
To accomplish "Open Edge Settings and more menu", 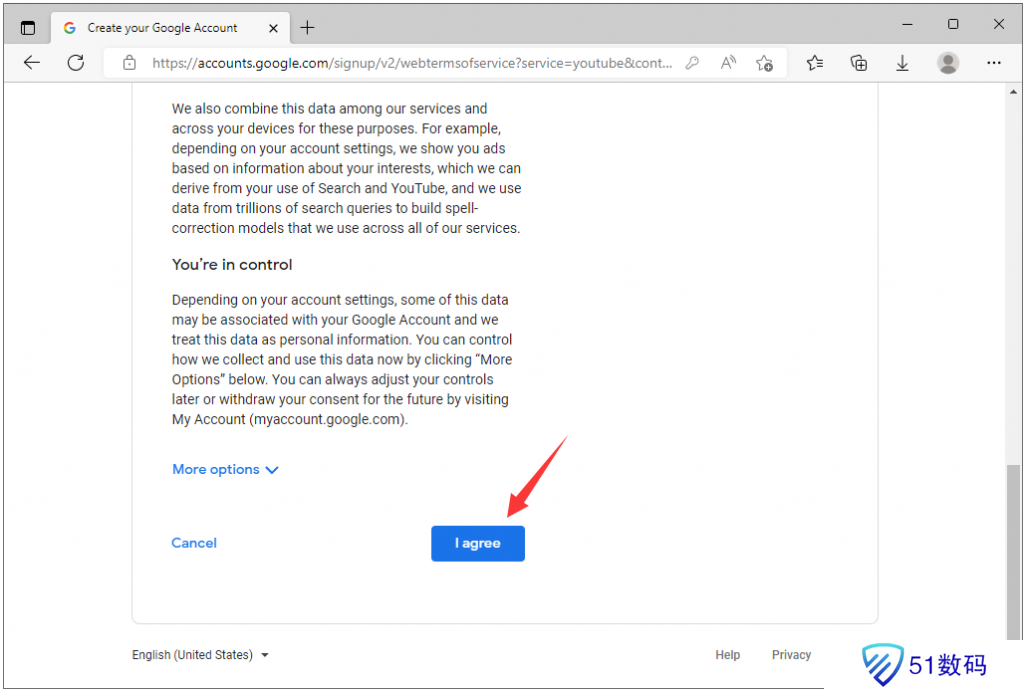I will click(993, 63).
